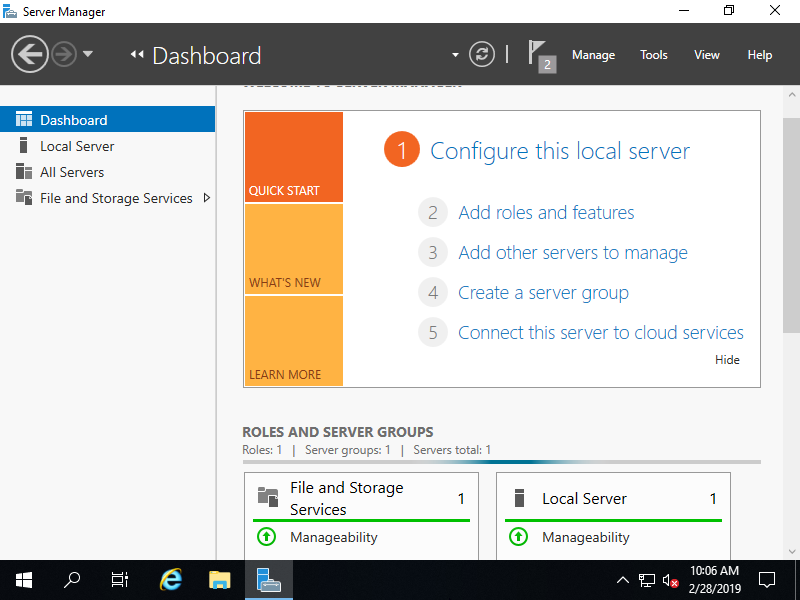Open the Manage menu
Image resolution: width=800 pixels, height=600 pixels.
593,55
